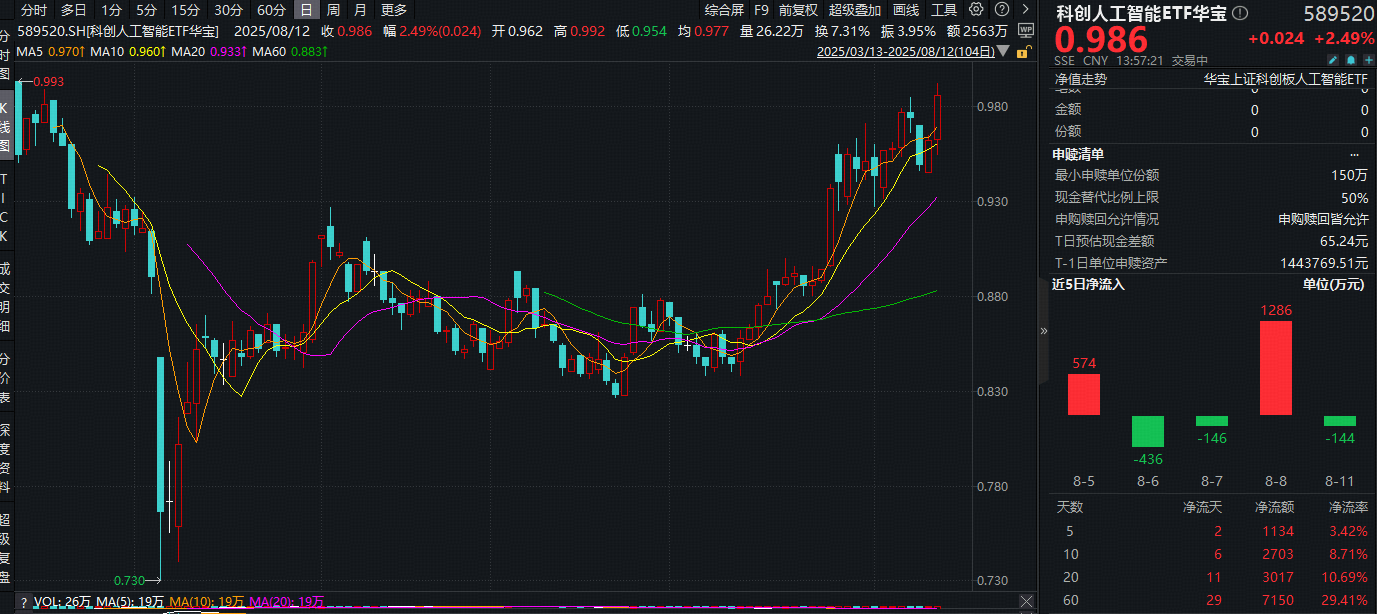Viewport: 1377px width, 614px height.
Task: Open the TICK sidebar view
Action: pyautogui.click(x=5, y=208)
